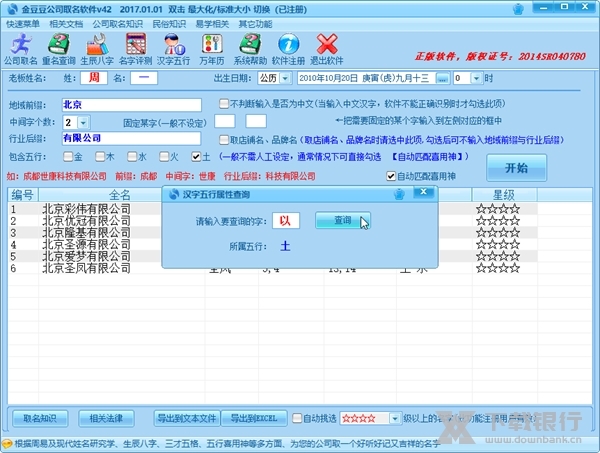The height and width of the screenshot is (453, 600).
Task: Click the 编号 column header
Action: pyautogui.click(x=23, y=195)
